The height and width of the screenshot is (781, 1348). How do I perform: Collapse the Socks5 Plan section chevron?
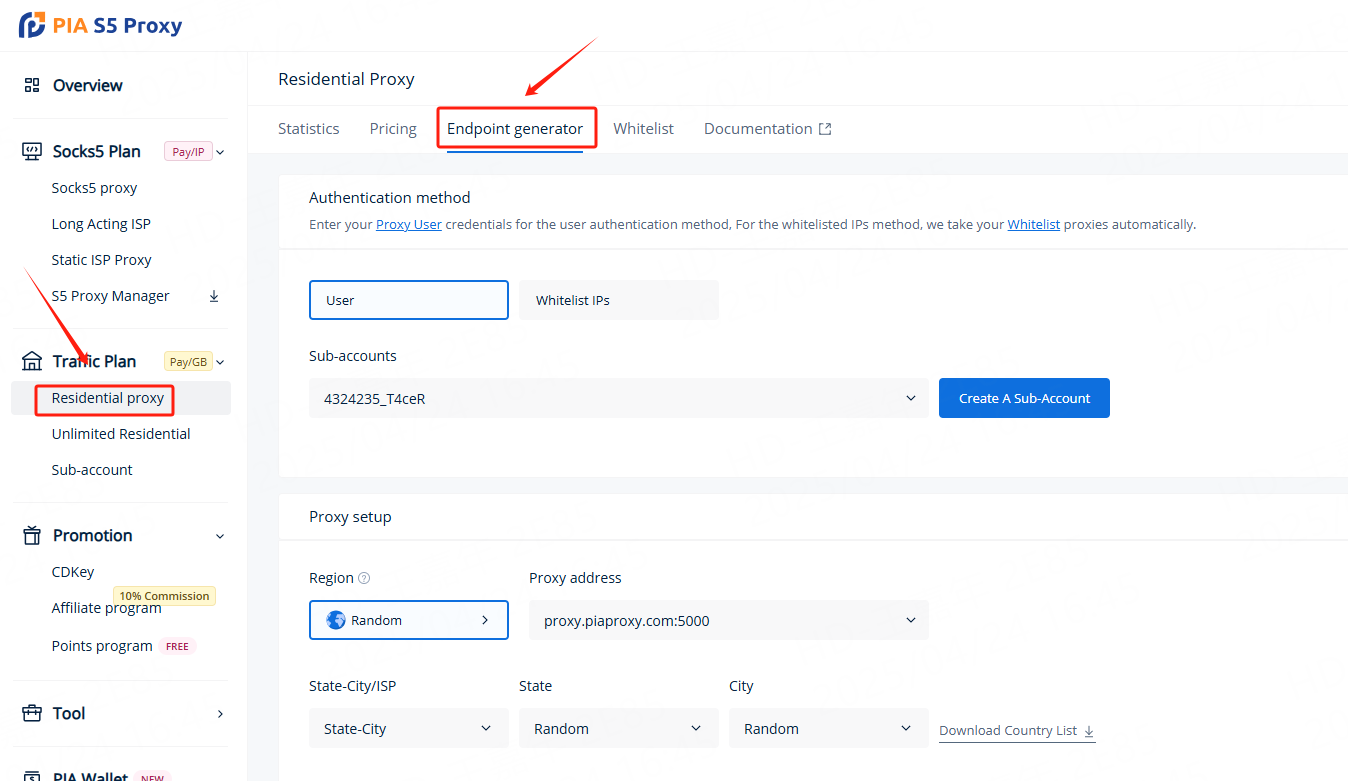(220, 152)
